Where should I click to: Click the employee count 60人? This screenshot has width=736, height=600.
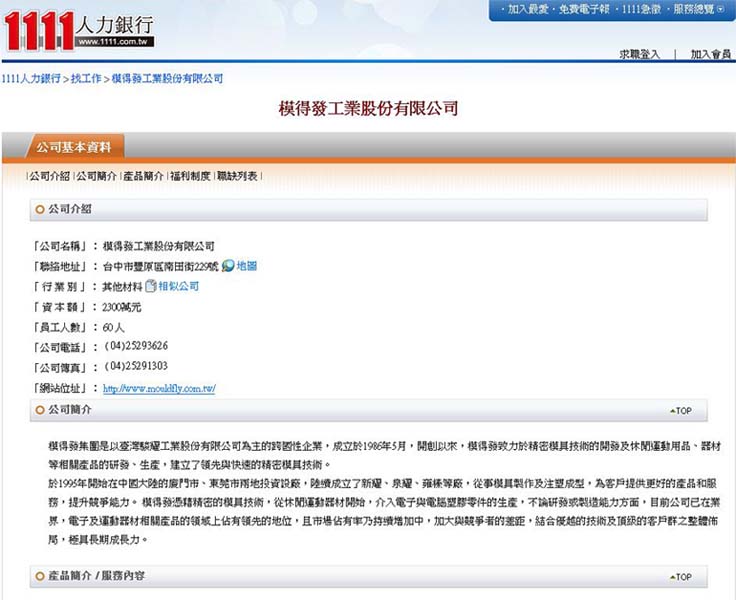click(113, 327)
